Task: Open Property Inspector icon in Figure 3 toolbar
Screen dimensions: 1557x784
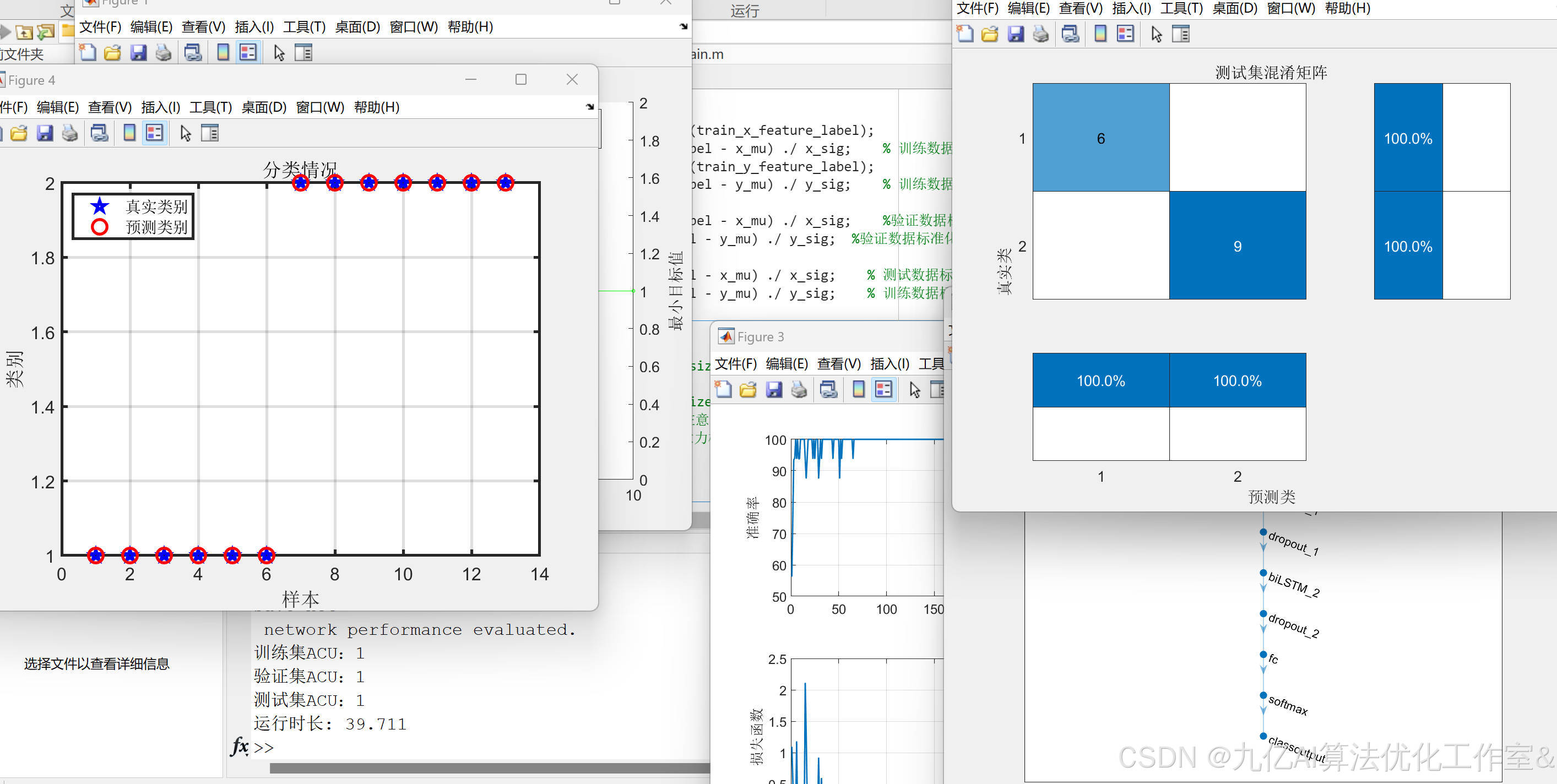Action: pos(937,390)
